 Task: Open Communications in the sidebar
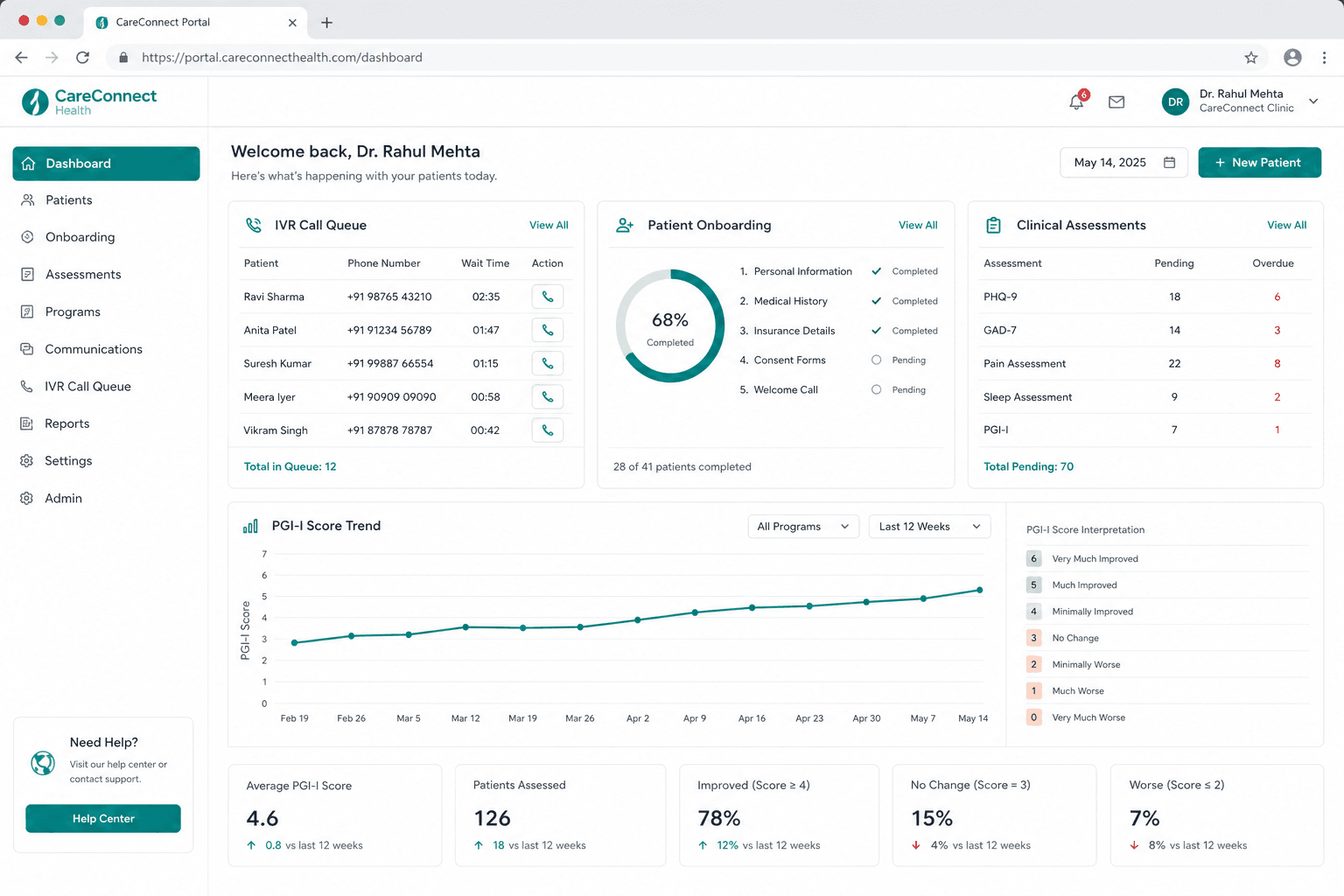(x=106, y=349)
